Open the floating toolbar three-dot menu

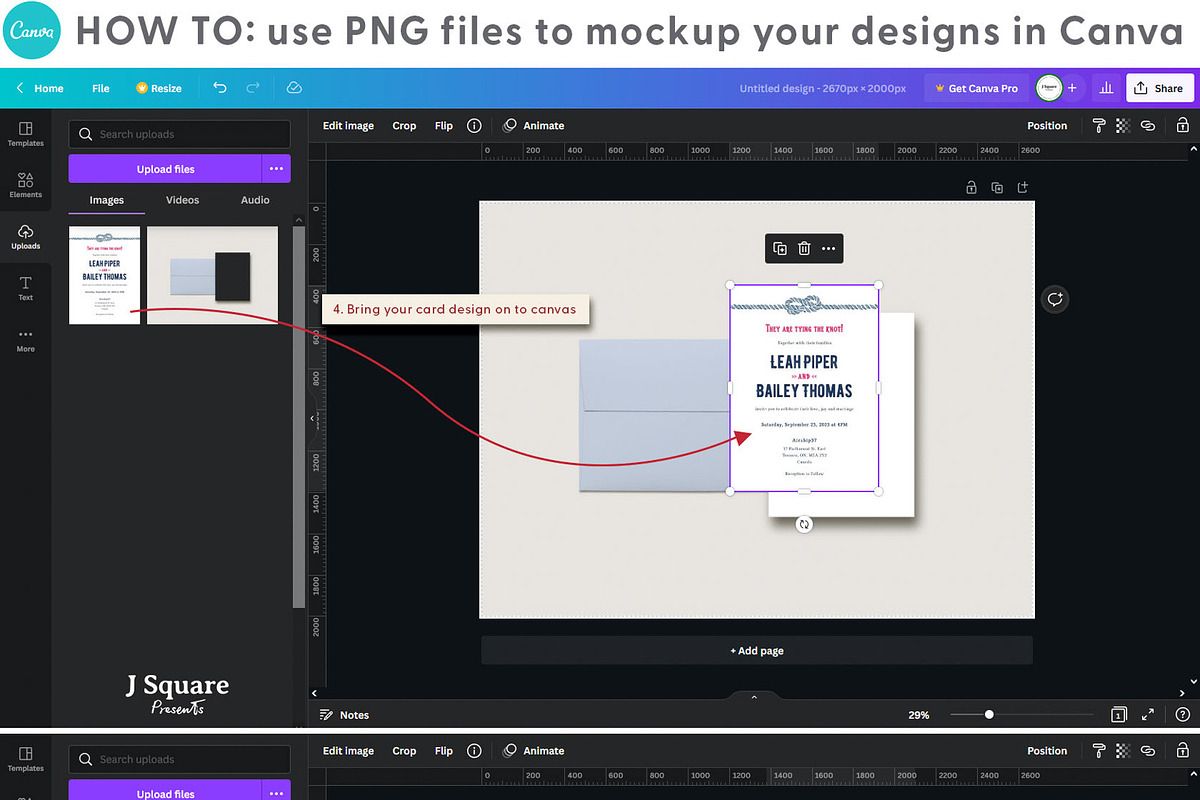click(828, 248)
